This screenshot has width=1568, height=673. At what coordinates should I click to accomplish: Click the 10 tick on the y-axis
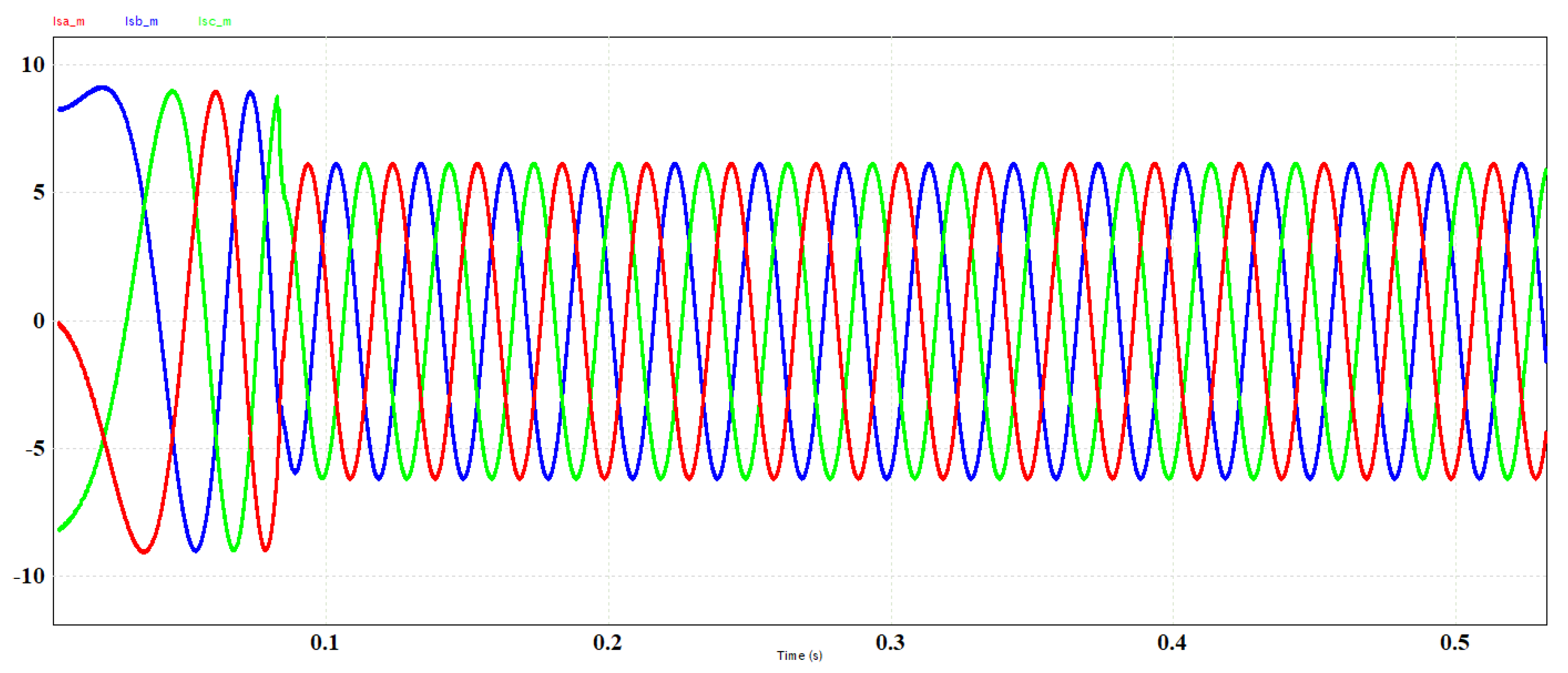[x=33, y=65]
